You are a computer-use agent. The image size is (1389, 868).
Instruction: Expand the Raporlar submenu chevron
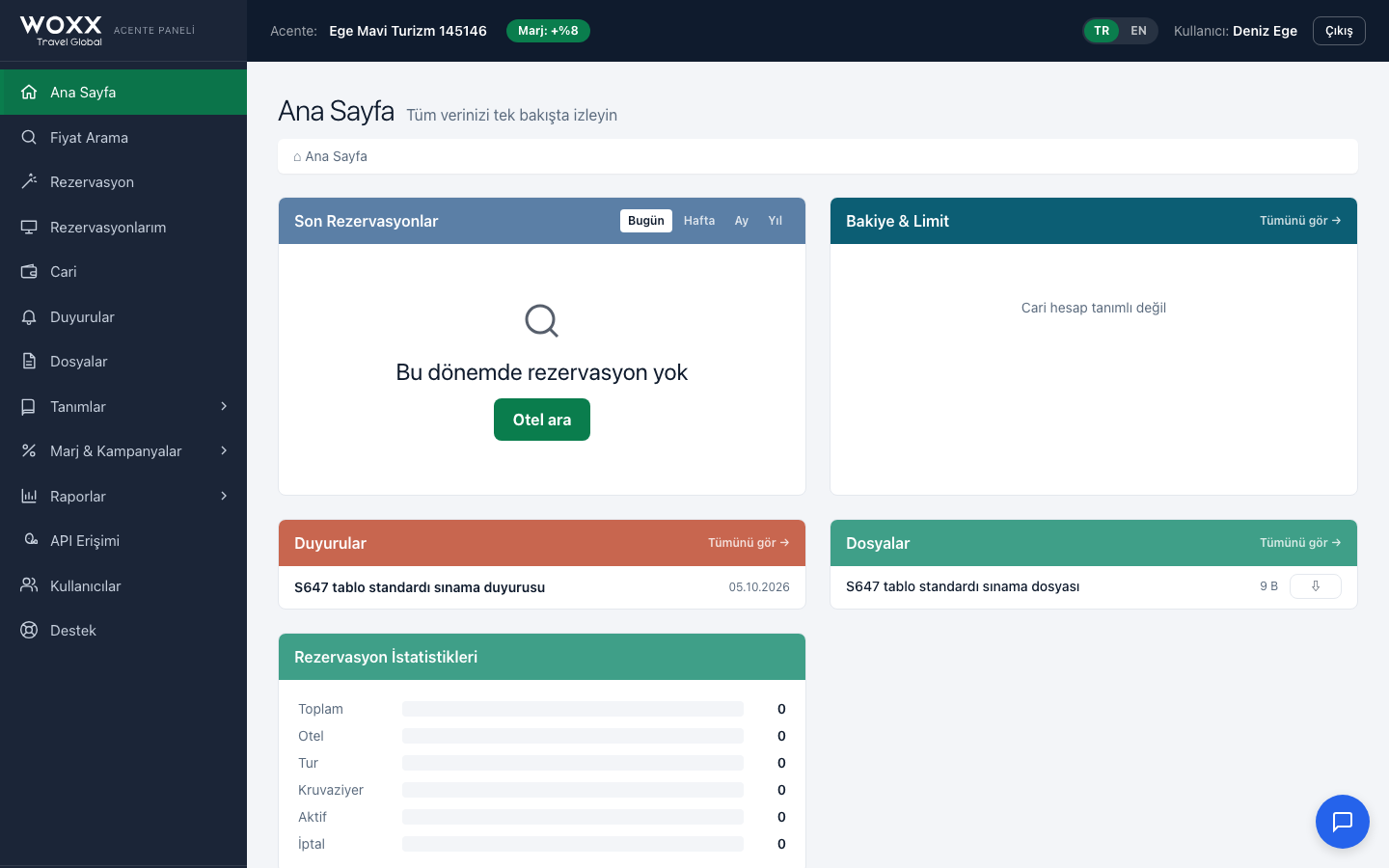224,496
